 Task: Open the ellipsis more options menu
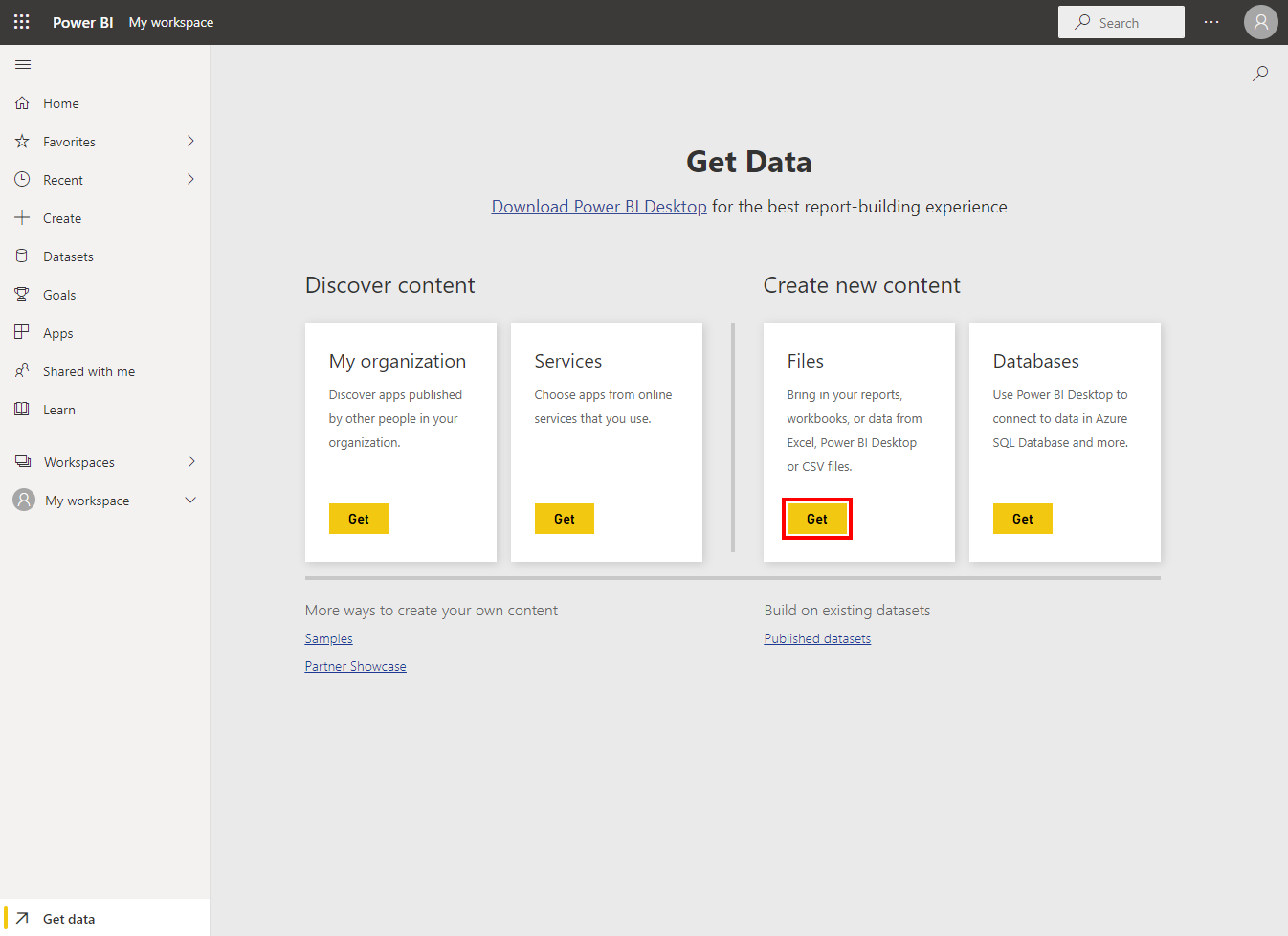1211,22
